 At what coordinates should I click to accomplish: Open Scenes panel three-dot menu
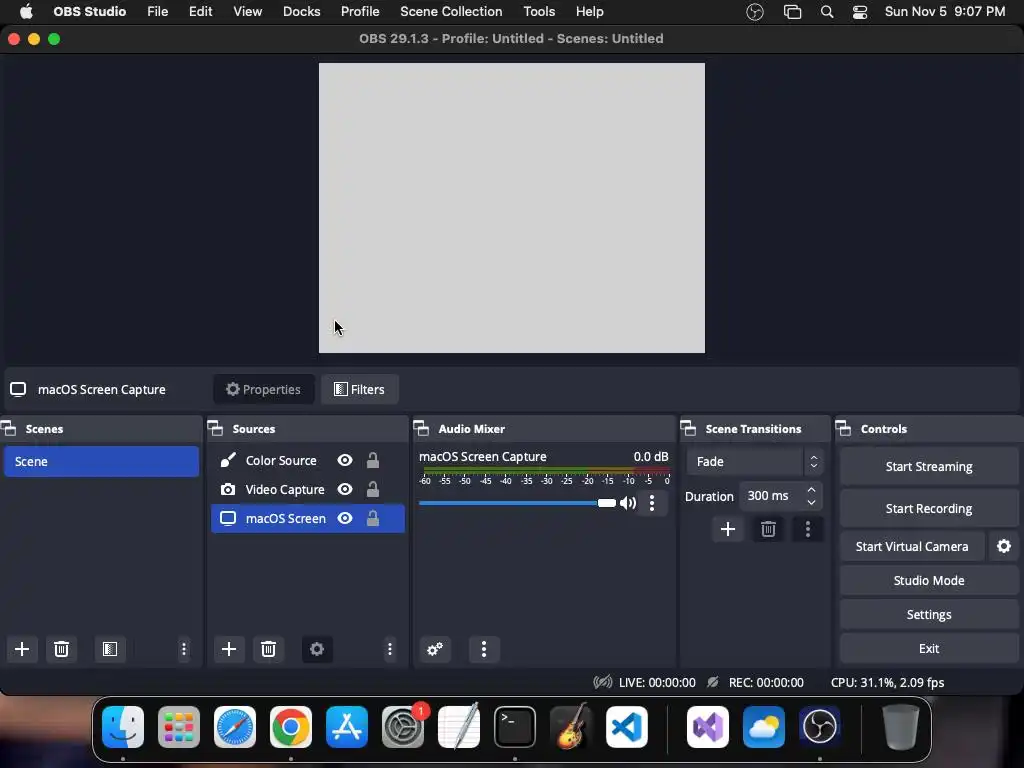point(184,649)
